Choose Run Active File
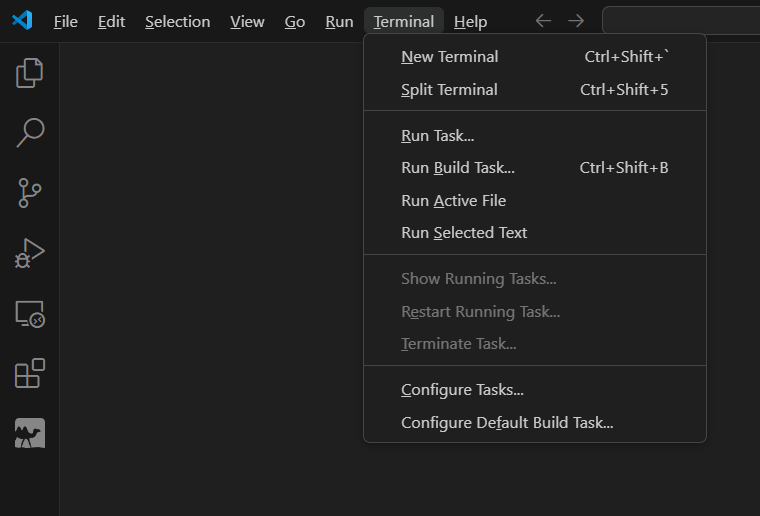760x516 pixels. (x=453, y=201)
